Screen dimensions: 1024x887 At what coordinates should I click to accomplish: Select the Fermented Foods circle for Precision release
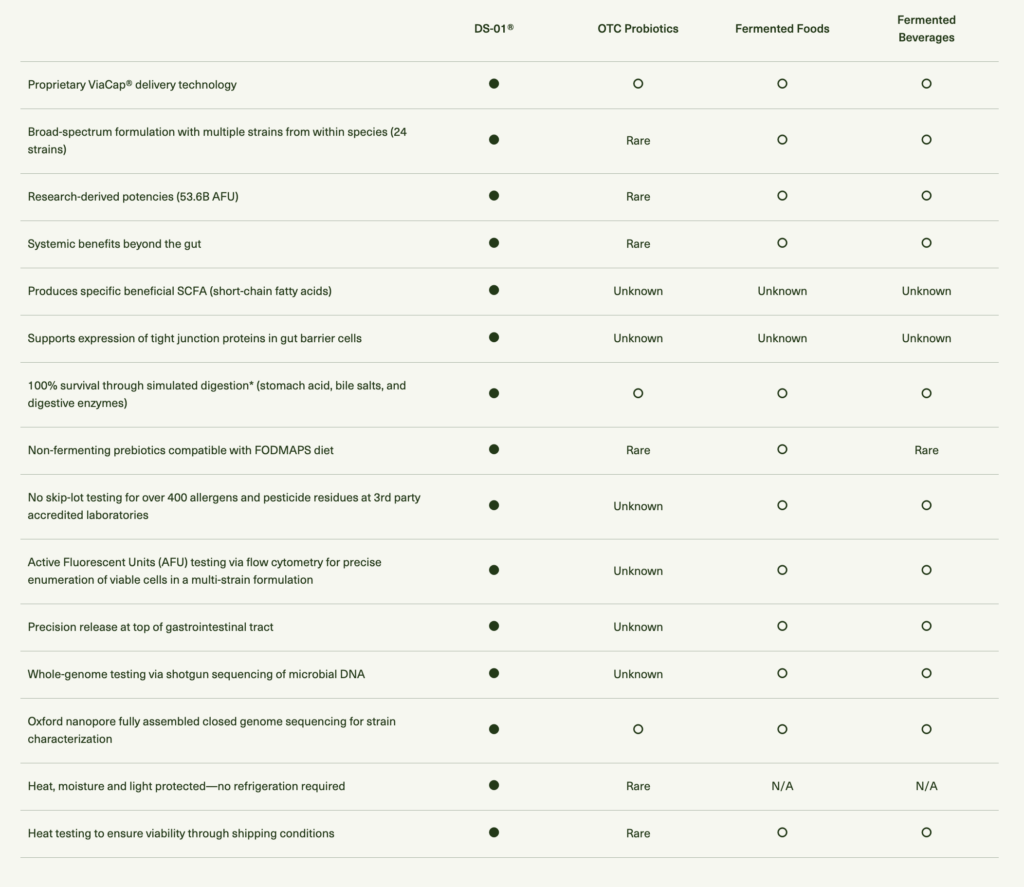click(782, 626)
